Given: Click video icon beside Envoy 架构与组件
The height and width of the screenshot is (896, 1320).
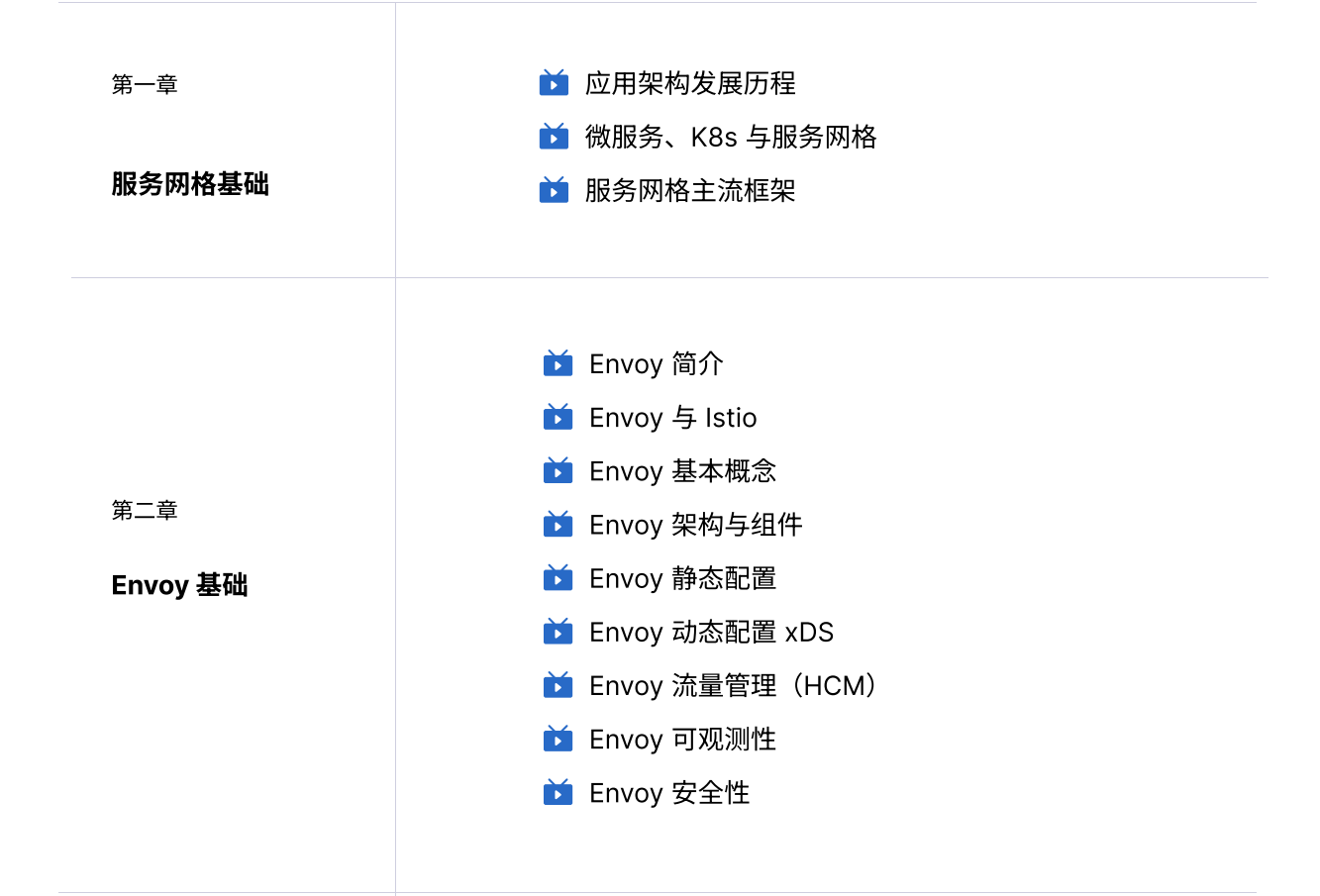Looking at the screenshot, I should [x=558, y=525].
